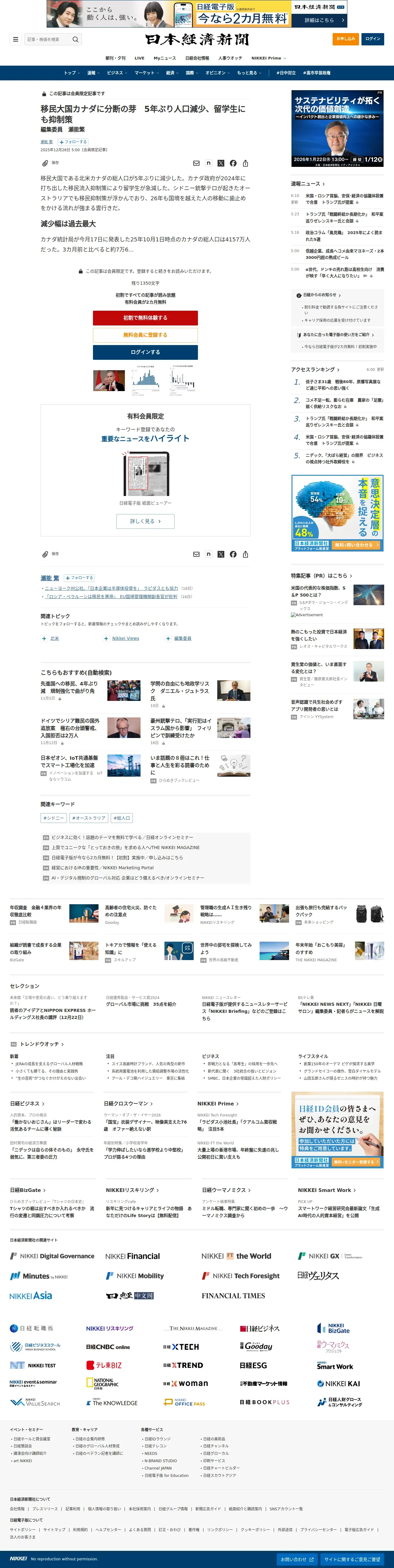This screenshot has height=1568, width=394.
Task: Share to note, top toolbar icon
Action: coord(208,163)
